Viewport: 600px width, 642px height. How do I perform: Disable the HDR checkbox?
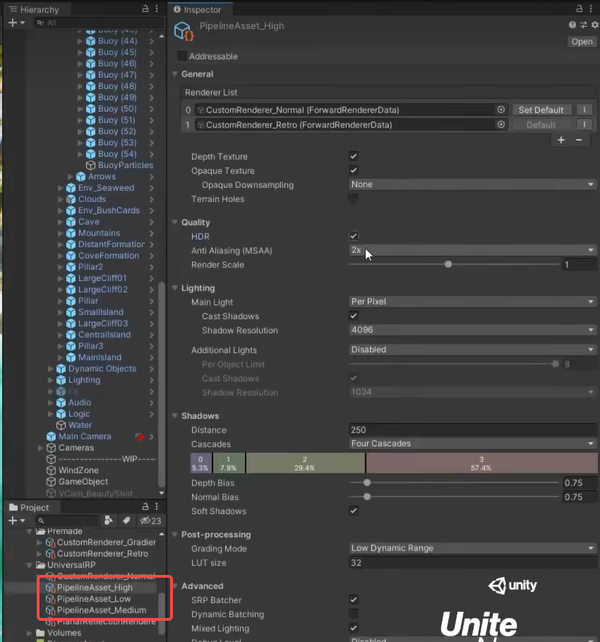coord(353,236)
